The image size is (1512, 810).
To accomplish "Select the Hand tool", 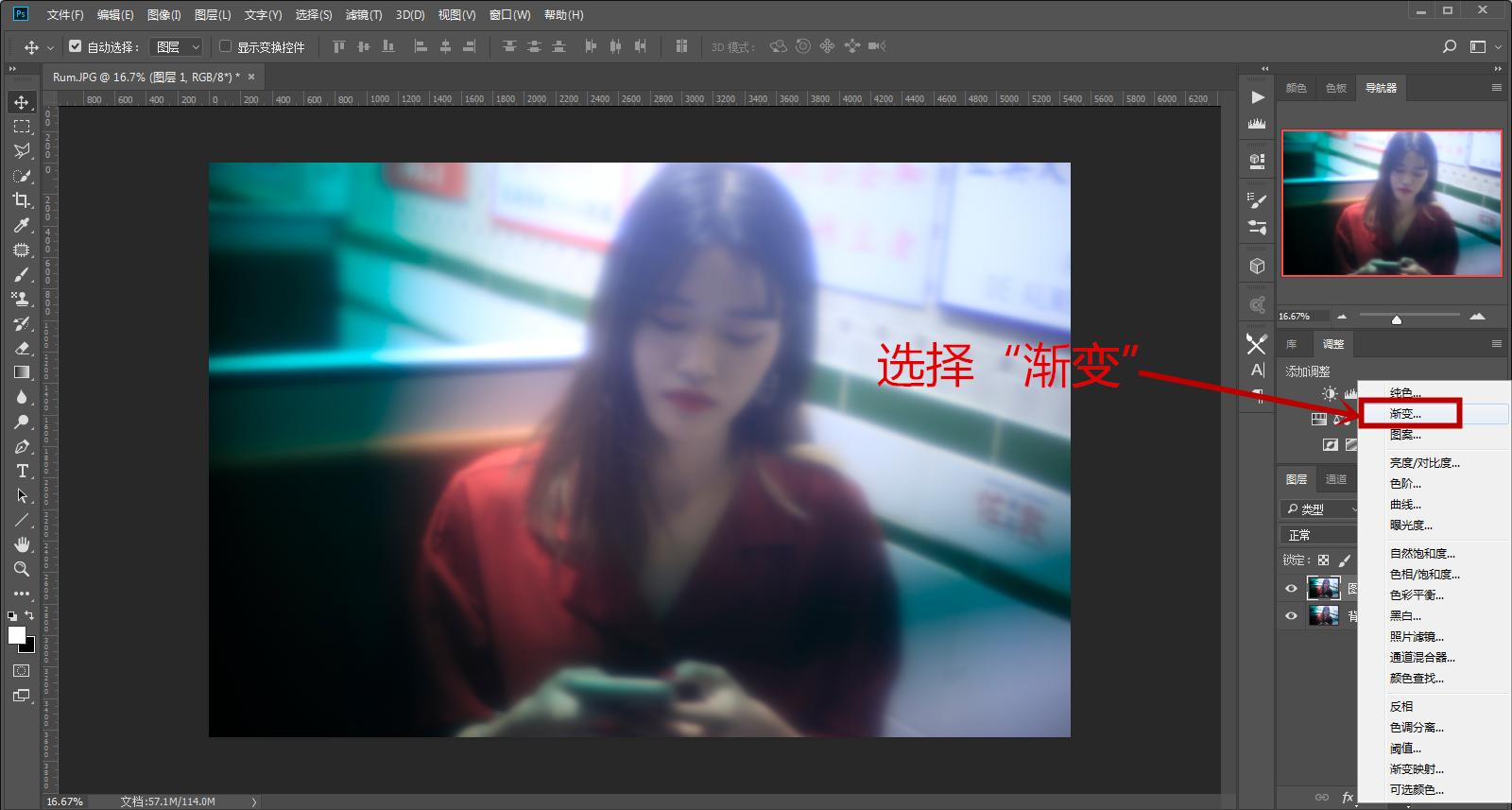I will [x=22, y=544].
